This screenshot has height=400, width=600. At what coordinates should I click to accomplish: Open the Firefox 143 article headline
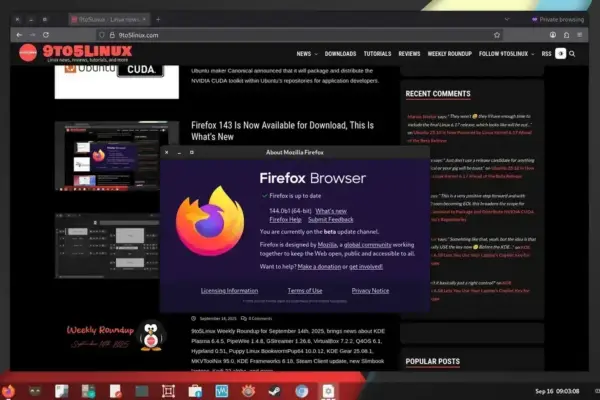pyautogui.click(x=282, y=131)
